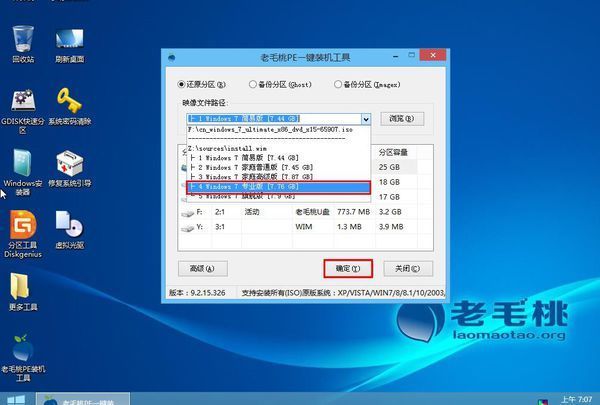Click the taskbar clock showing 上午 7:07

pyautogui.click(x=576, y=400)
